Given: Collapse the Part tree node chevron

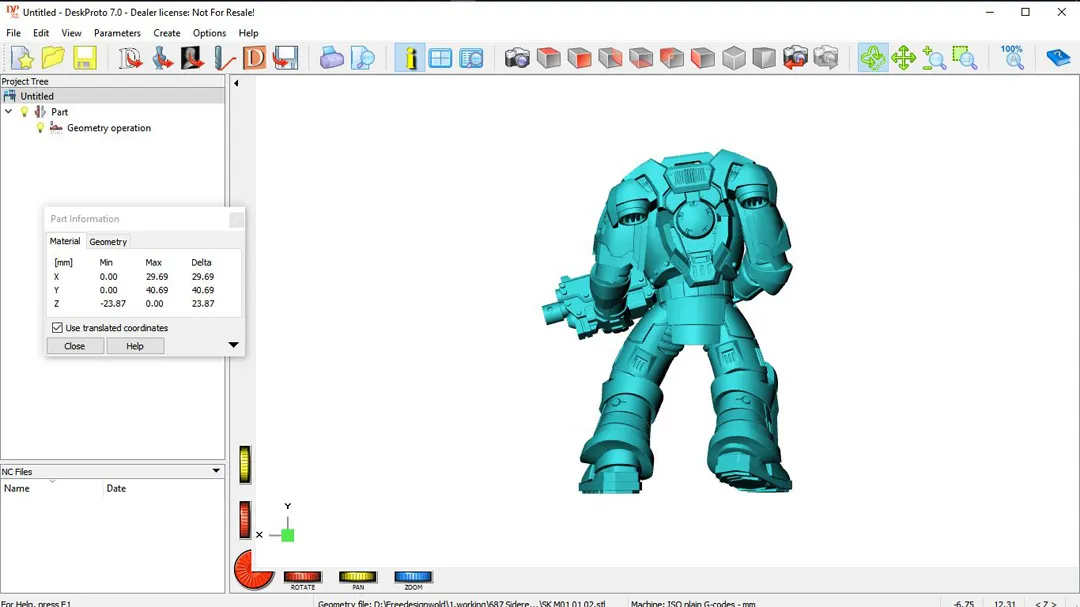Looking at the screenshot, I should (8, 111).
